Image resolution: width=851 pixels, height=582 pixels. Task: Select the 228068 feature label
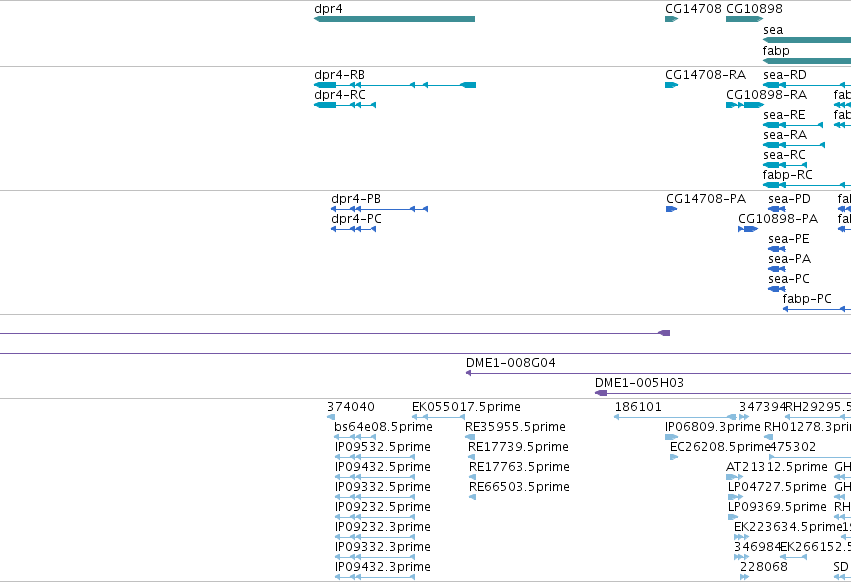click(764, 567)
